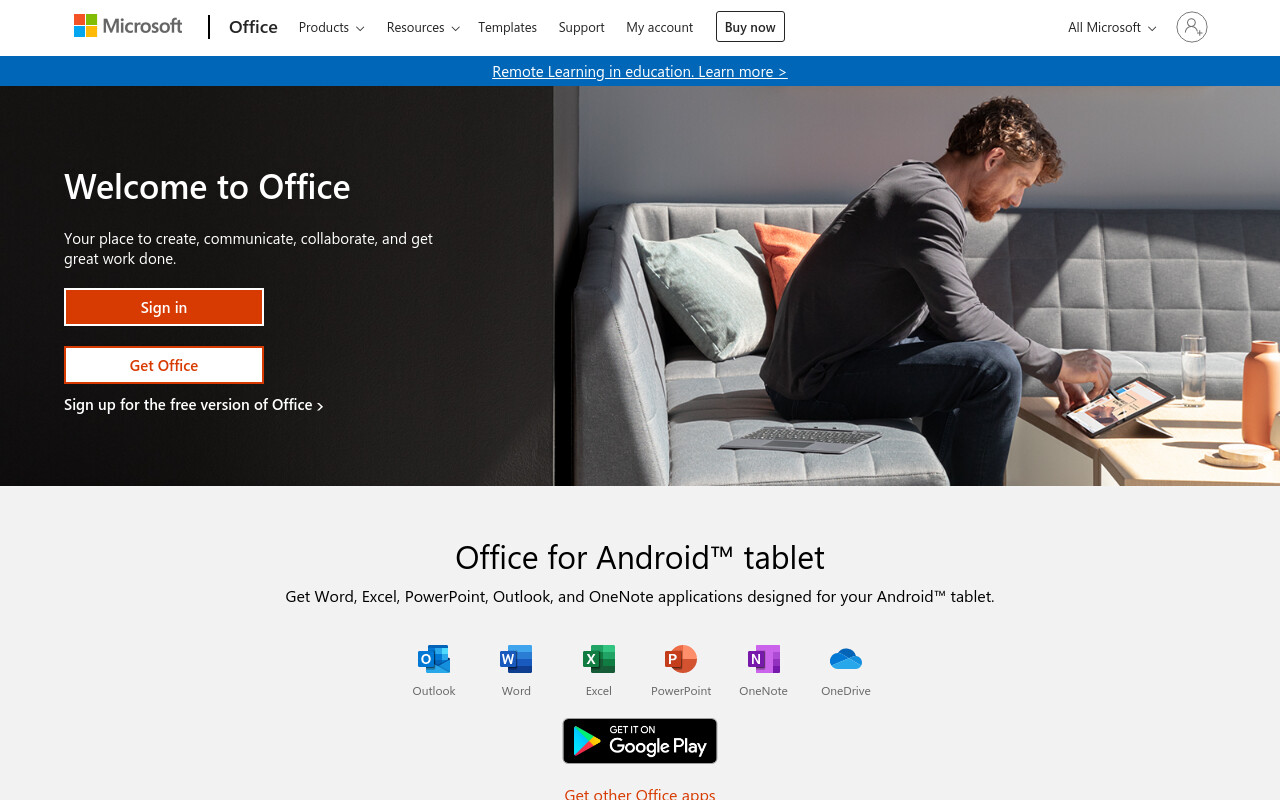Click the Office brand link
The image size is (1280, 800).
pyautogui.click(x=253, y=27)
